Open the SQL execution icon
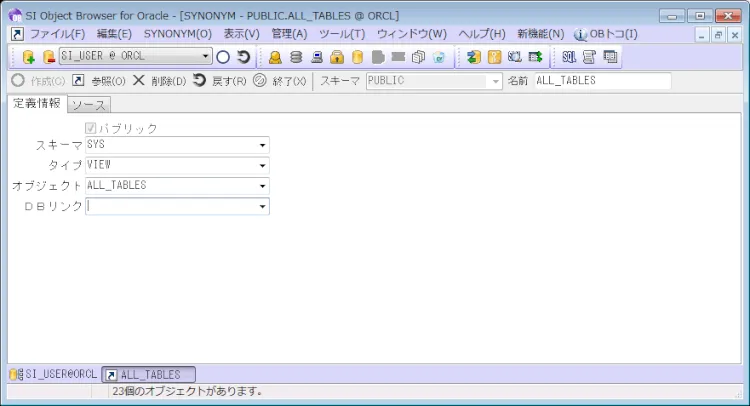The width and height of the screenshot is (750, 406). point(569,57)
